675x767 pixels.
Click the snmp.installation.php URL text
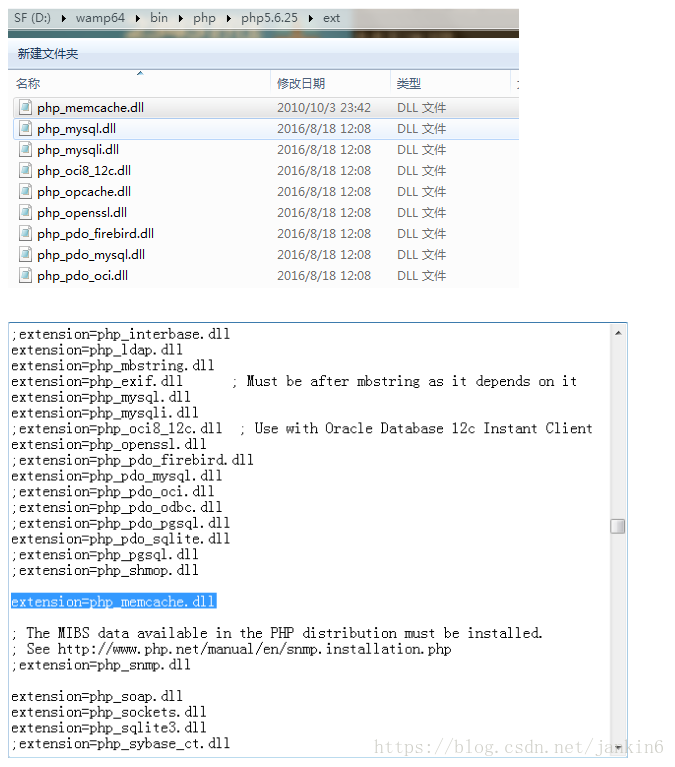[254, 650]
